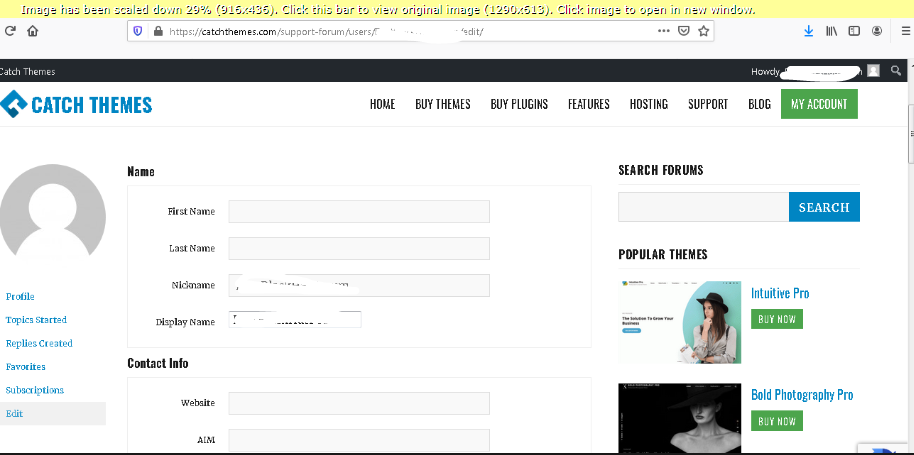The height and width of the screenshot is (455, 914).
Task: Open BLOG menu item
Action: point(760,104)
